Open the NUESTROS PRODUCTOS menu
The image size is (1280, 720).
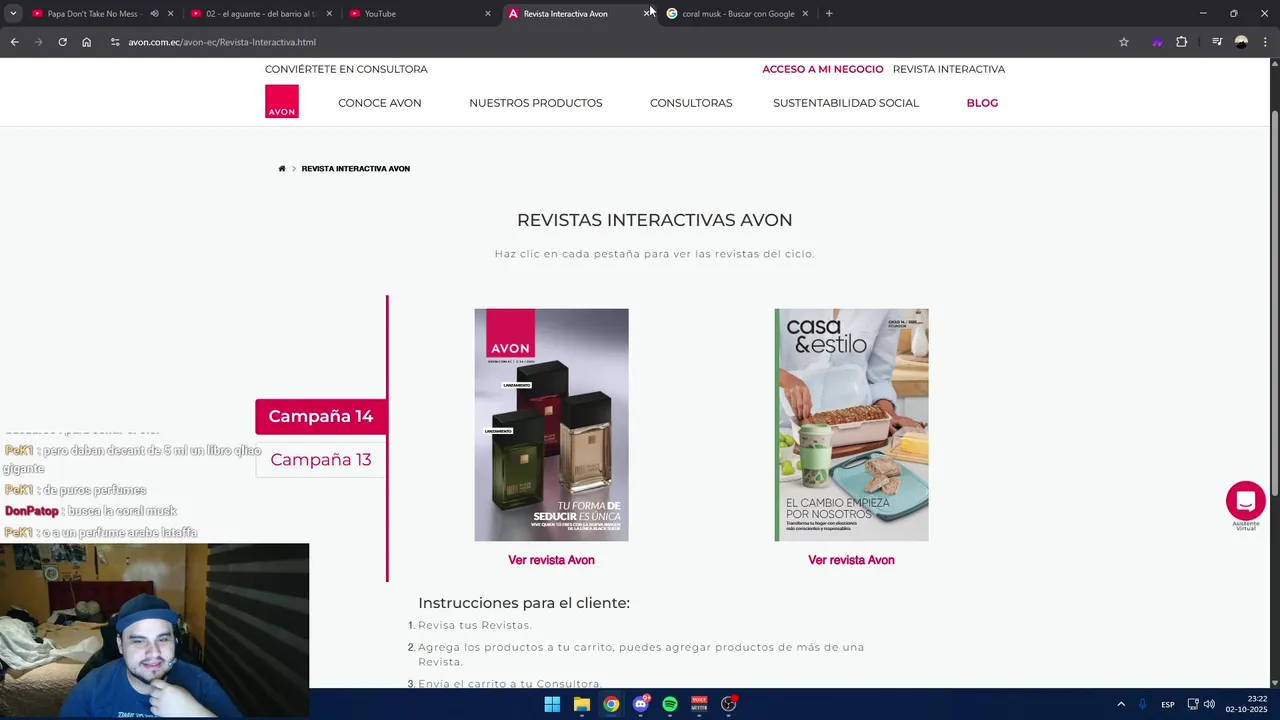(x=536, y=103)
